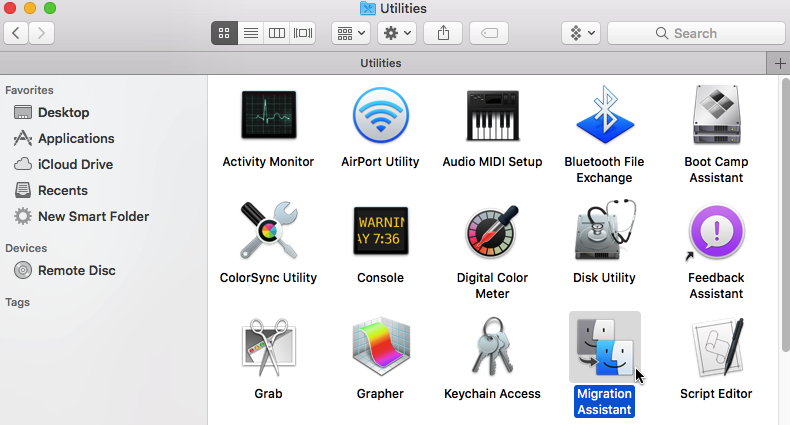Click the "Grapher" label

click(x=380, y=394)
